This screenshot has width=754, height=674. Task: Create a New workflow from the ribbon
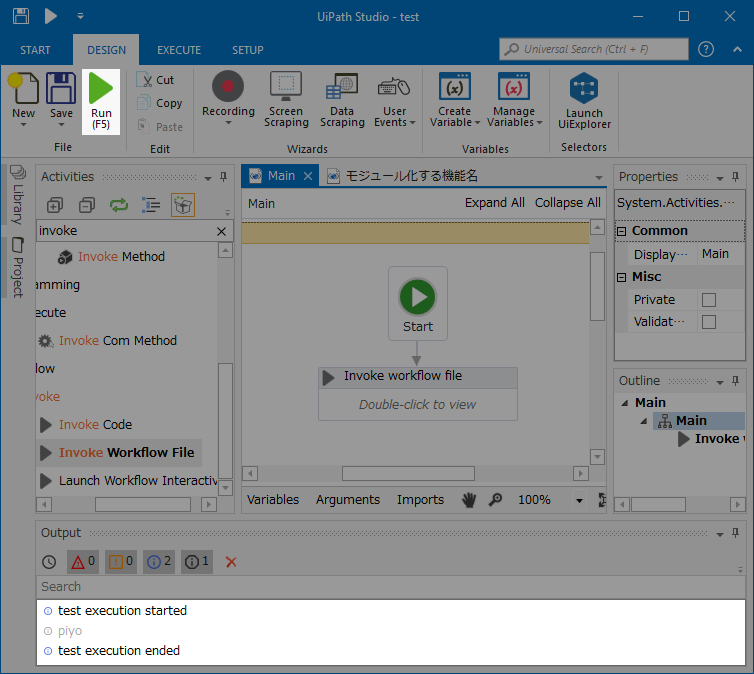tap(23, 100)
